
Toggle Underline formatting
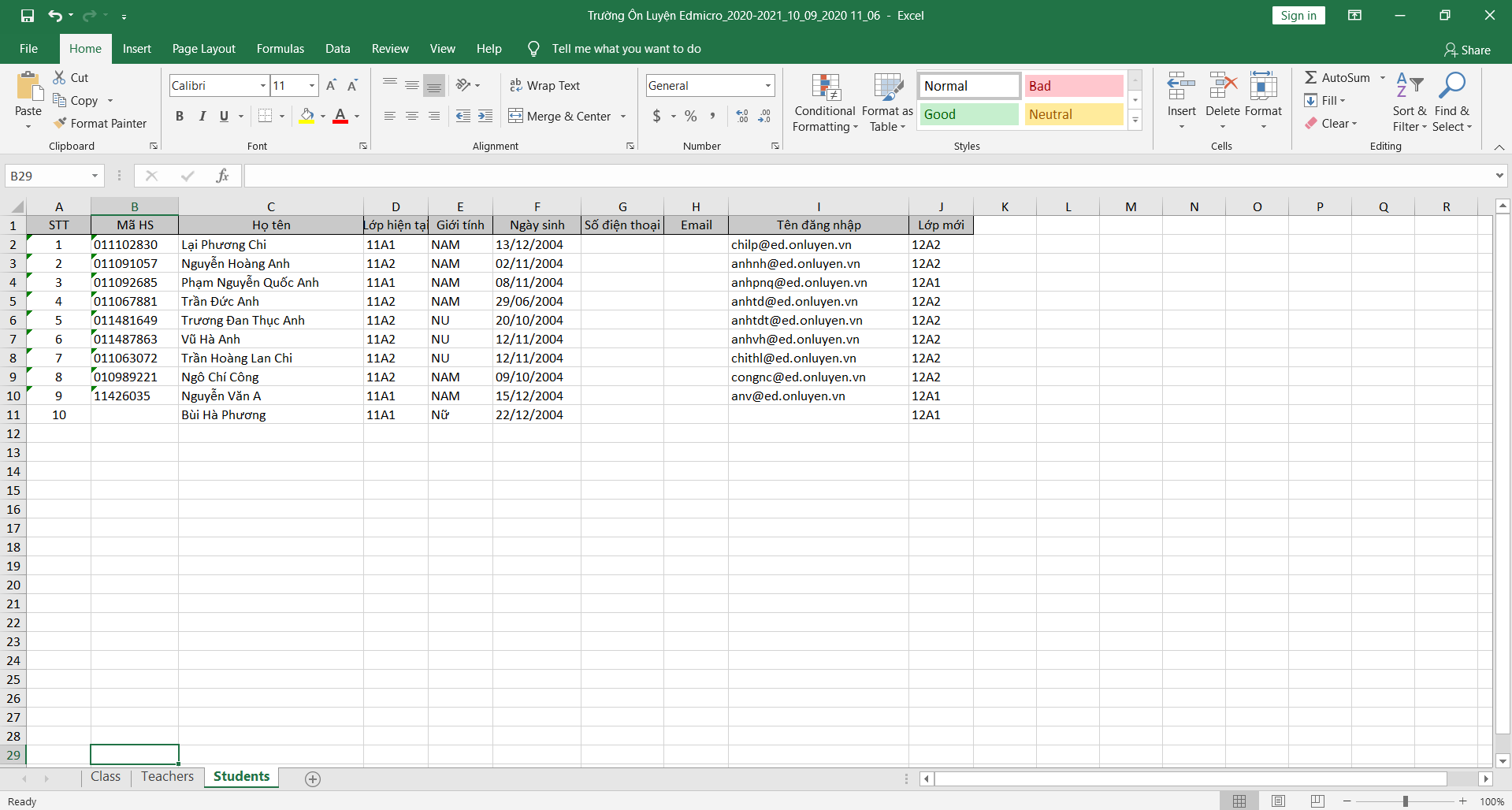pos(224,116)
